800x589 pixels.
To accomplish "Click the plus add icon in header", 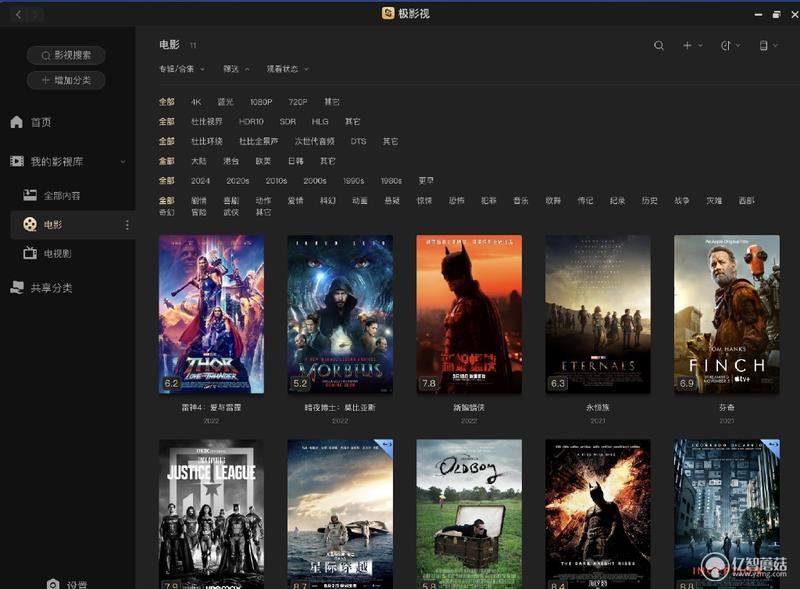I will [x=687, y=45].
